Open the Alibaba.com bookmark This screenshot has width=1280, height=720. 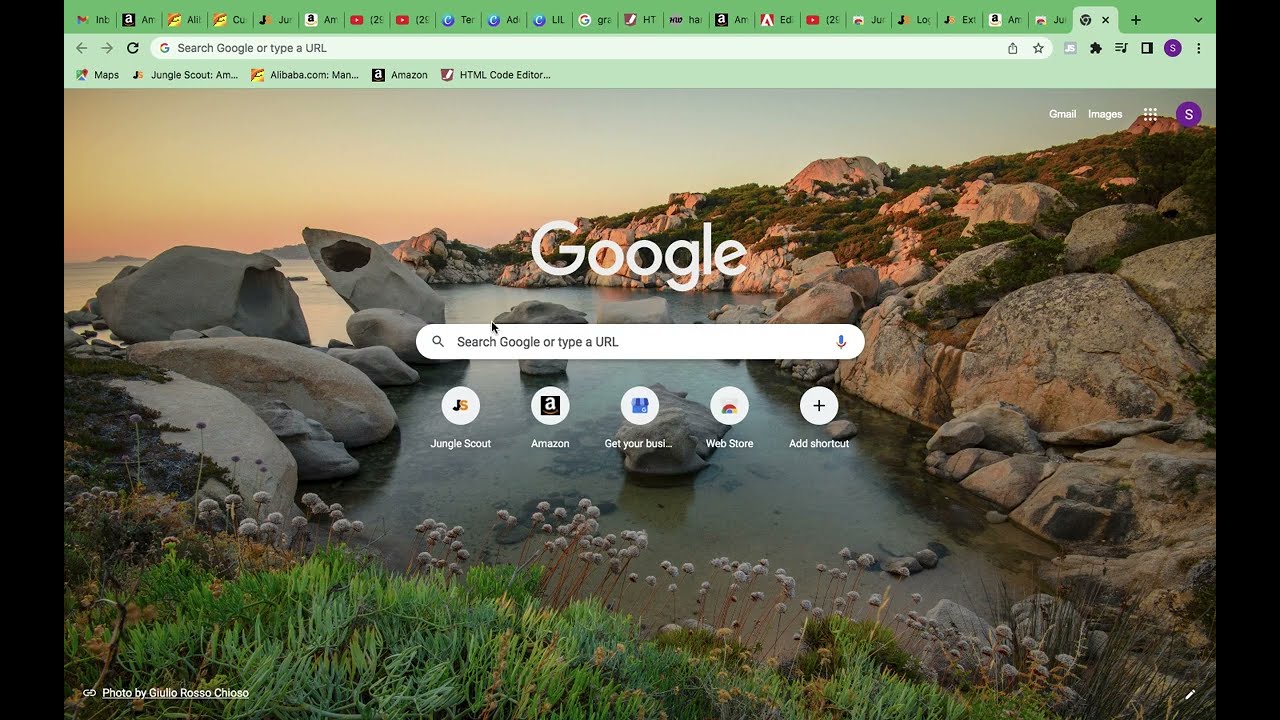305,75
